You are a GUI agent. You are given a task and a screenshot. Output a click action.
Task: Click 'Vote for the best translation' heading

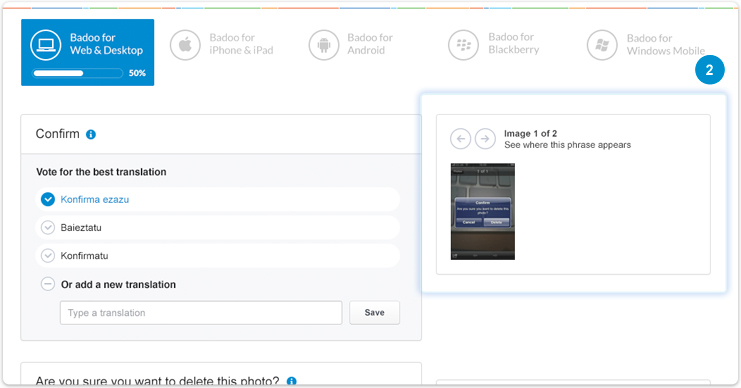101,172
